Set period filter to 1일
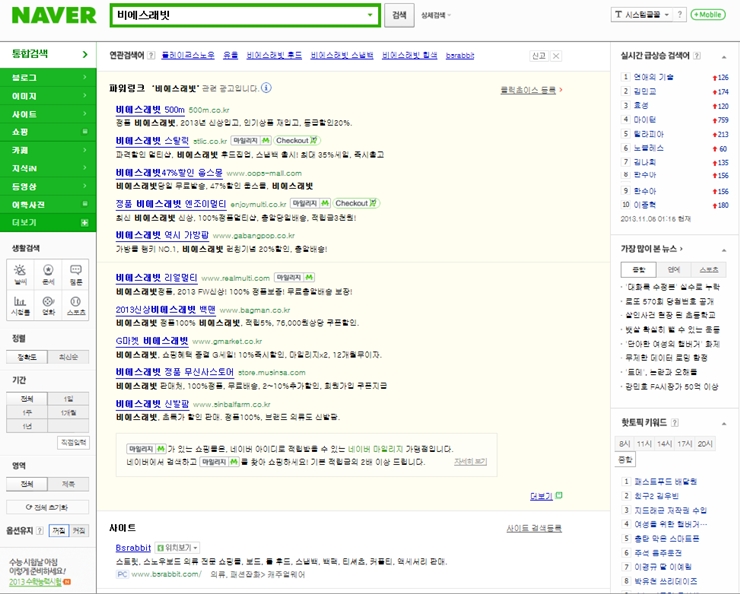The image size is (740, 594). click(x=68, y=399)
